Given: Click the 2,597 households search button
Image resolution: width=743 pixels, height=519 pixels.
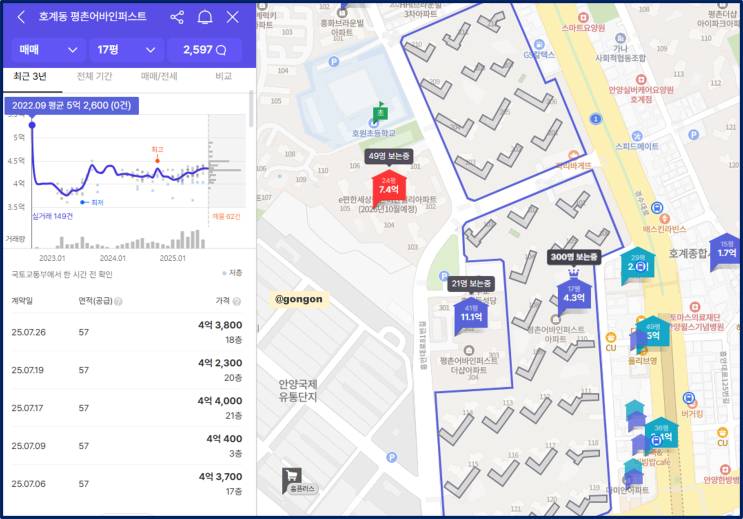Looking at the screenshot, I should [205, 50].
